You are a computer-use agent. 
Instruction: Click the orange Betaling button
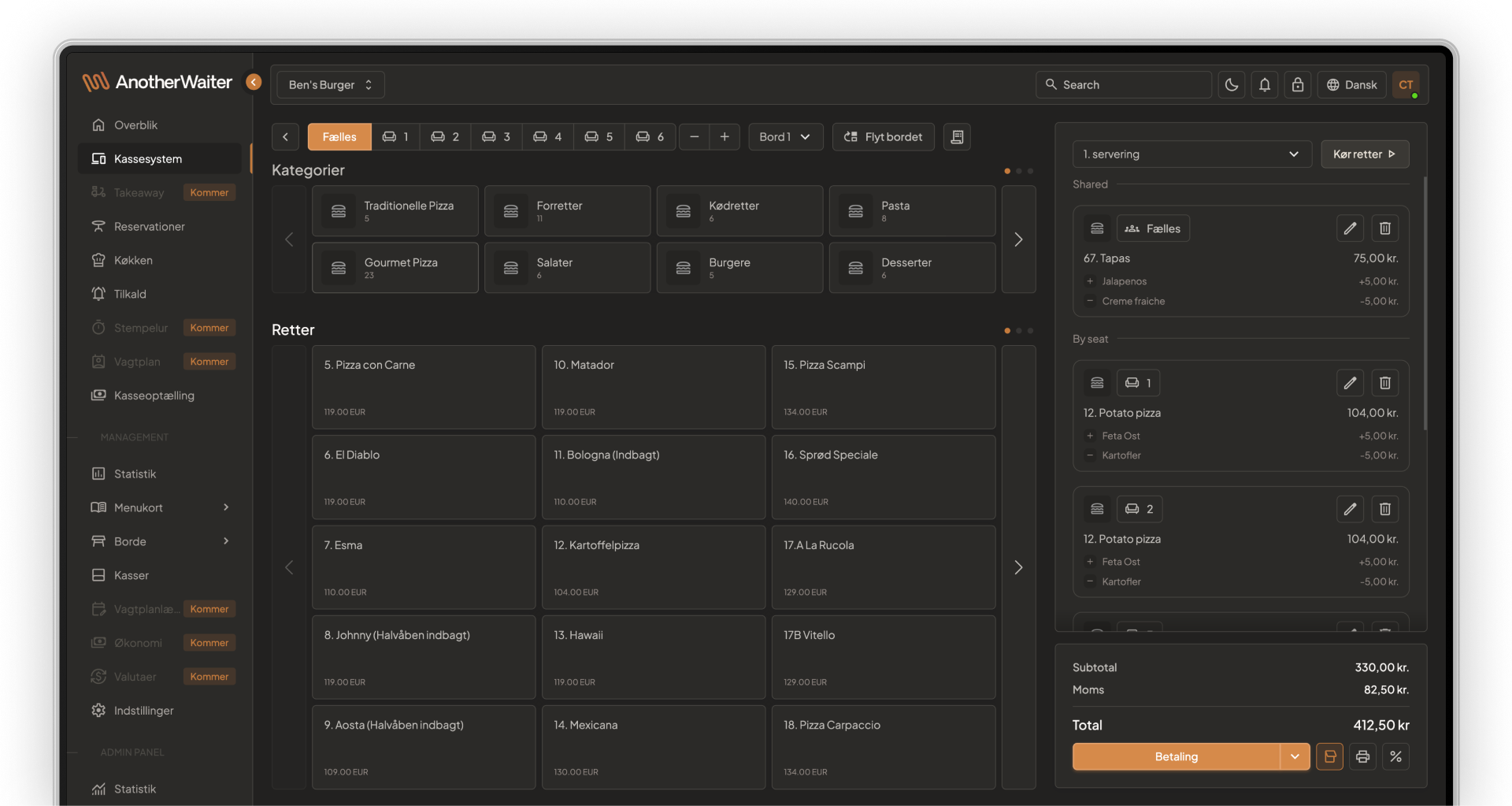pyautogui.click(x=1177, y=756)
